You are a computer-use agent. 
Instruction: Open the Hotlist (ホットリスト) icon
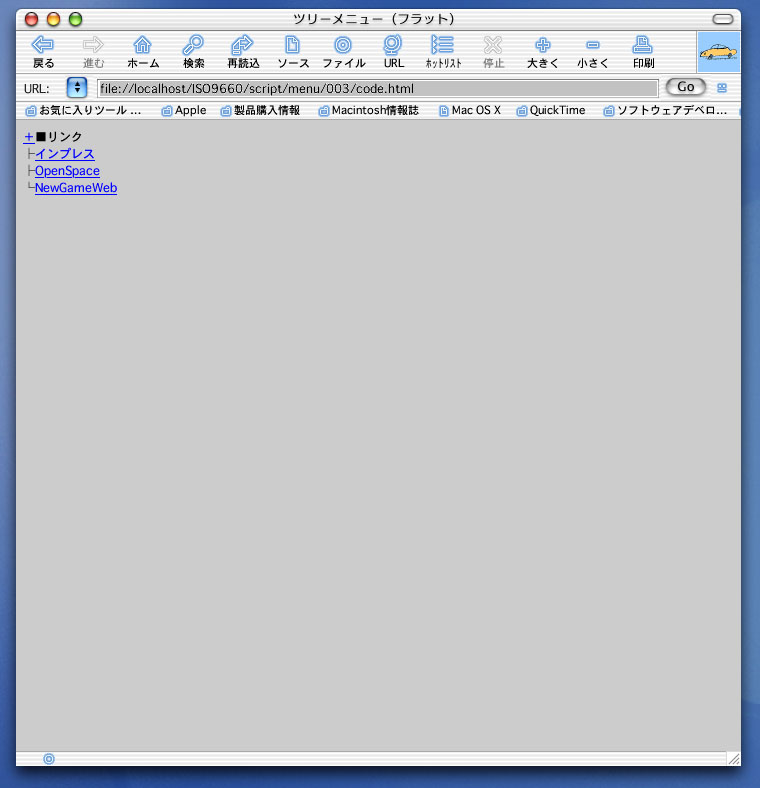click(442, 45)
